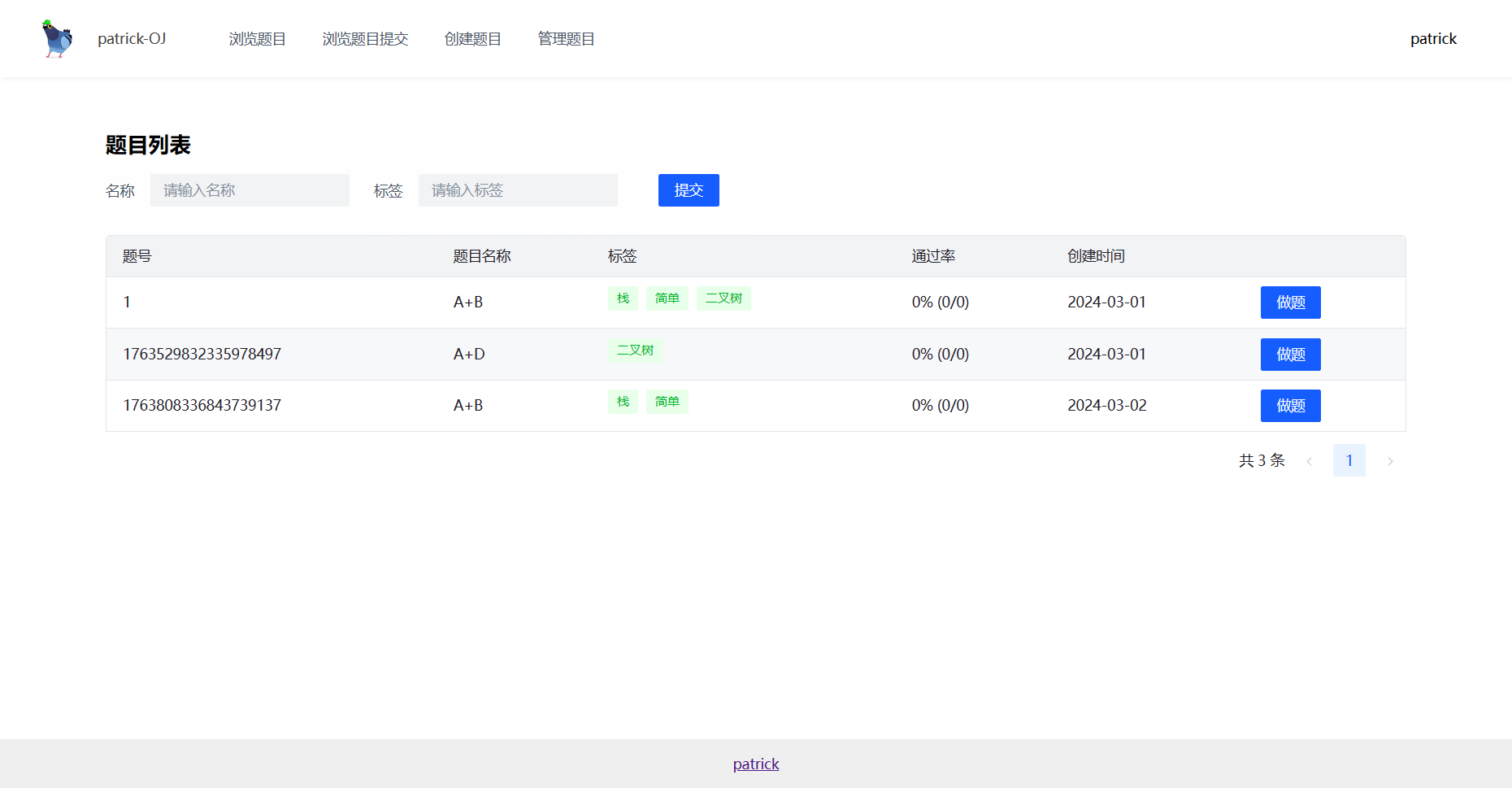The width and height of the screenshot is (1512, 788).
Task: Click the 2024-03-02 creation date
Action: pyautogui.click(x=1107, y=405)
